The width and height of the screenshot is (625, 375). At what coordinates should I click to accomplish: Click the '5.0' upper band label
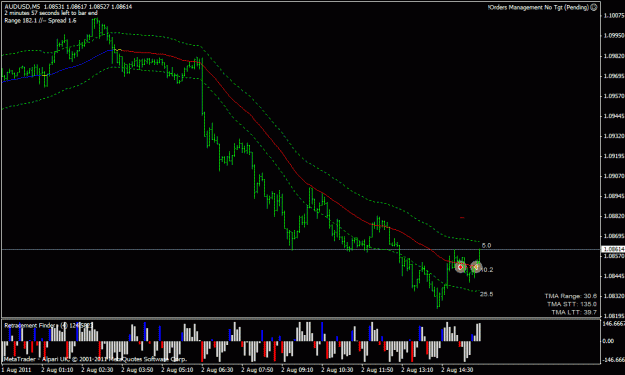pyautogui.click(x=486, y=245)
